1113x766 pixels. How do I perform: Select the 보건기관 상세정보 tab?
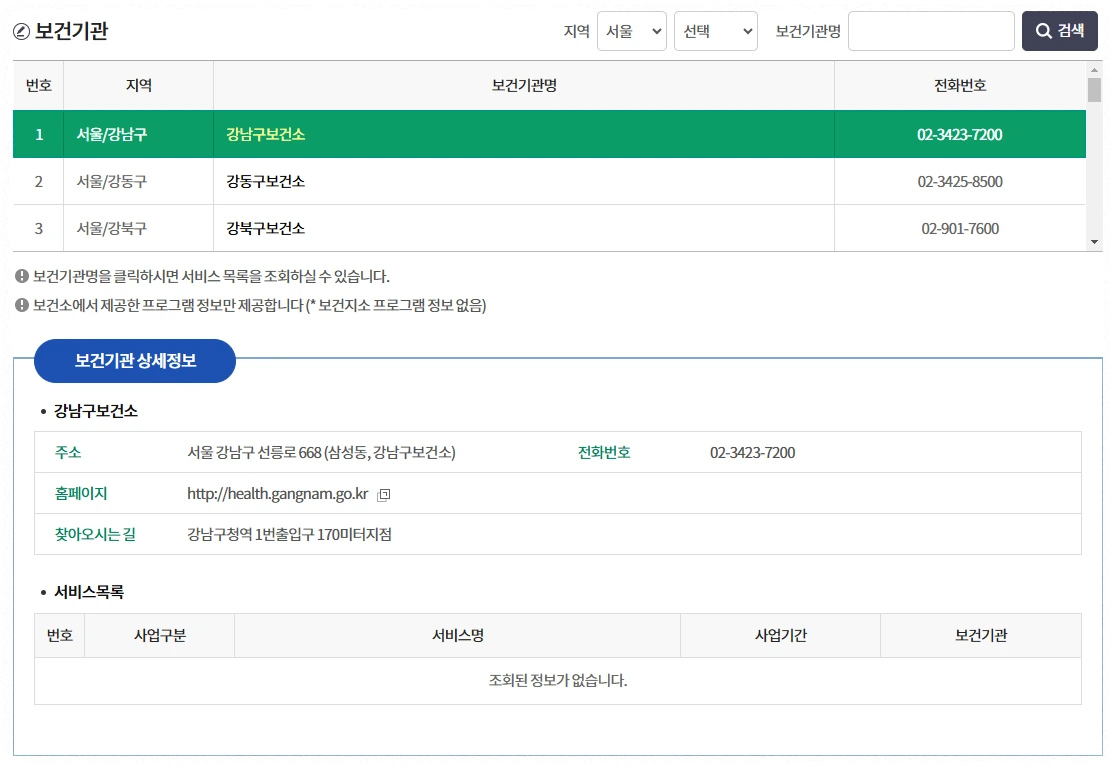135,361
